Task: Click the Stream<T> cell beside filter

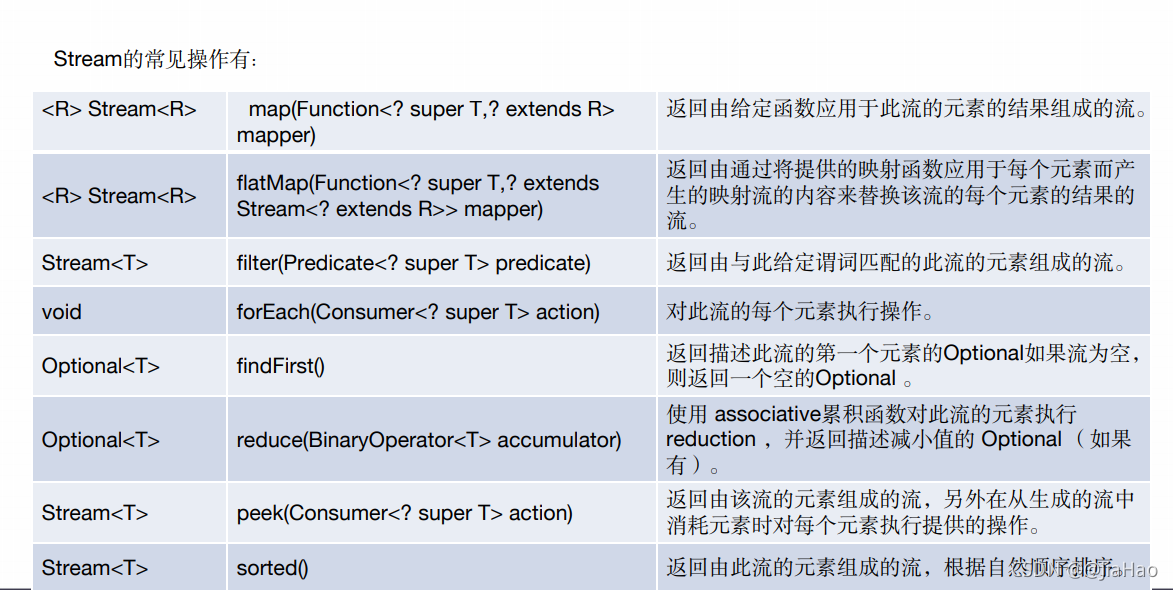Action: pyautogui.click(x=129, y=262)
